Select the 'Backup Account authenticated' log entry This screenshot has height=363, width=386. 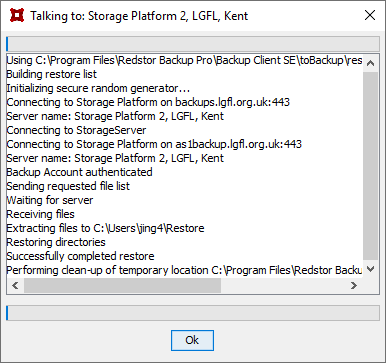tap(79, 172)
